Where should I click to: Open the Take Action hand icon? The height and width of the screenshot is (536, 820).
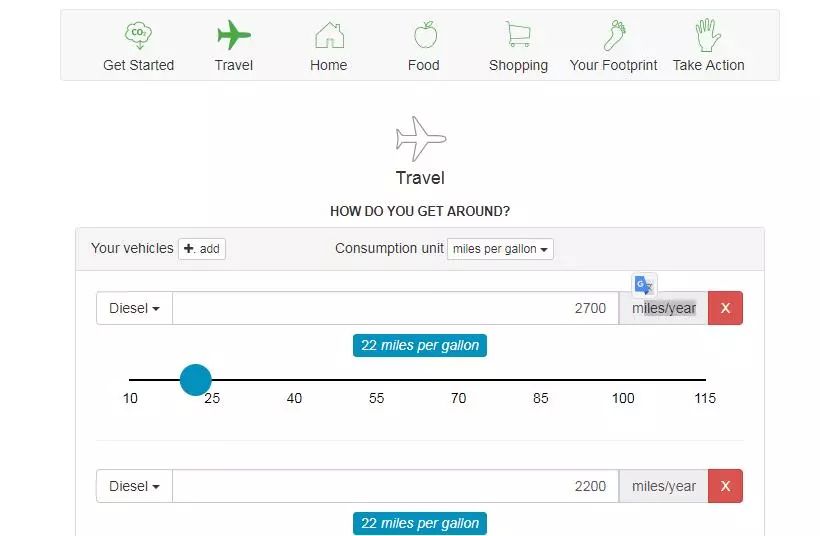coord(708,35)
